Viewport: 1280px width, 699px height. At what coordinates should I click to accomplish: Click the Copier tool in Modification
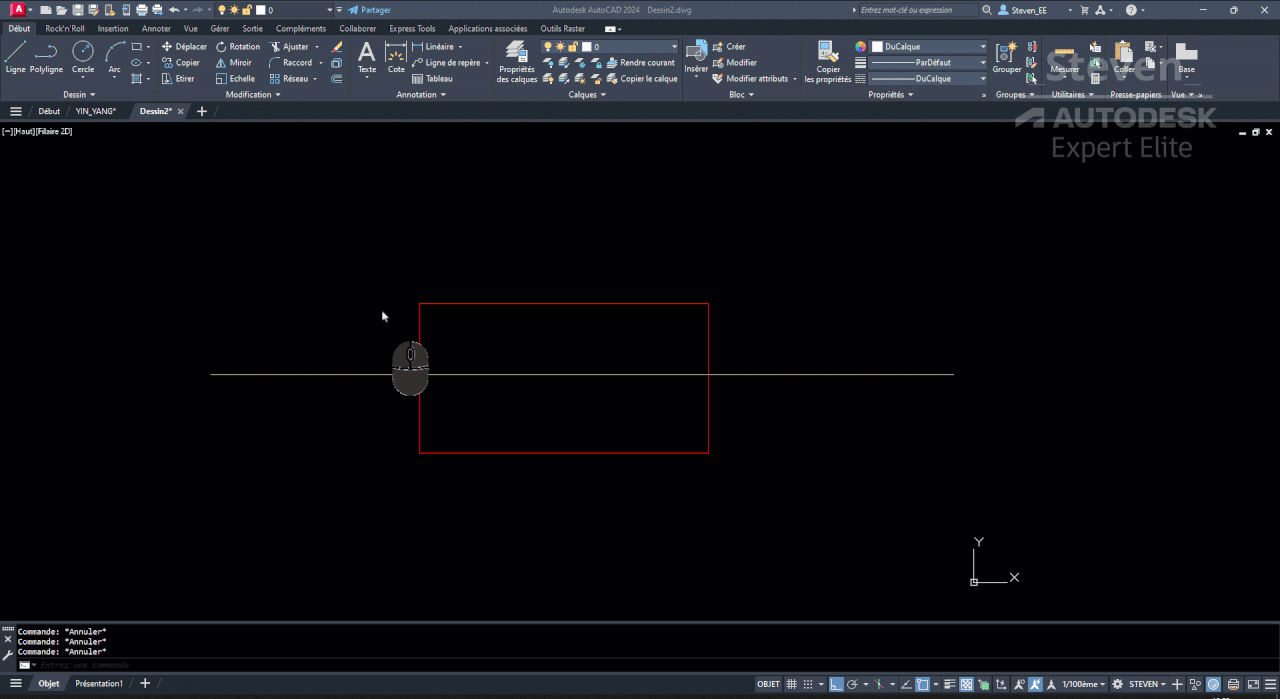click(181, 63)
